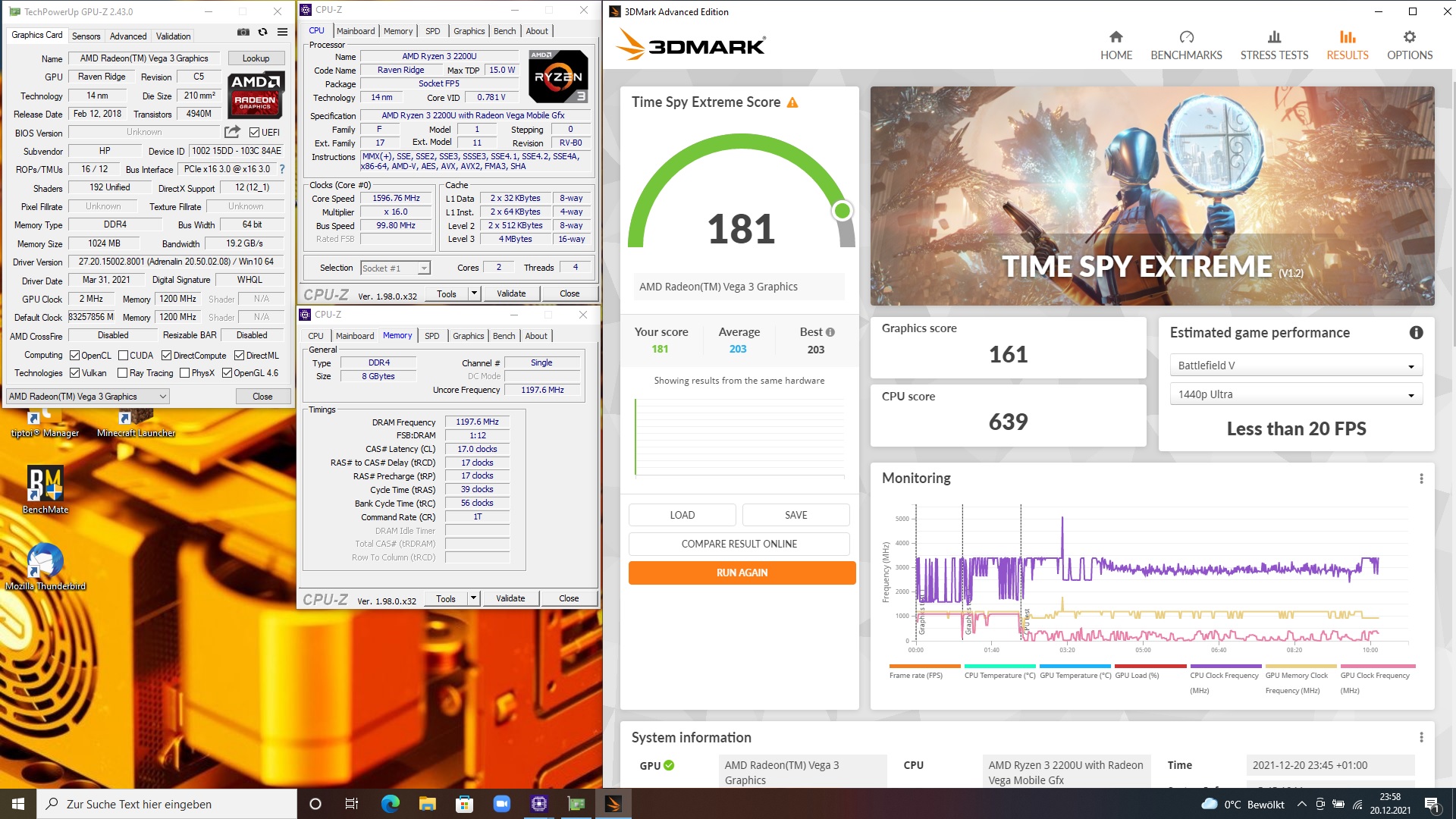Open File Explorer from taskbar
The image size is (1456, 819).
[x=427, y=804]
